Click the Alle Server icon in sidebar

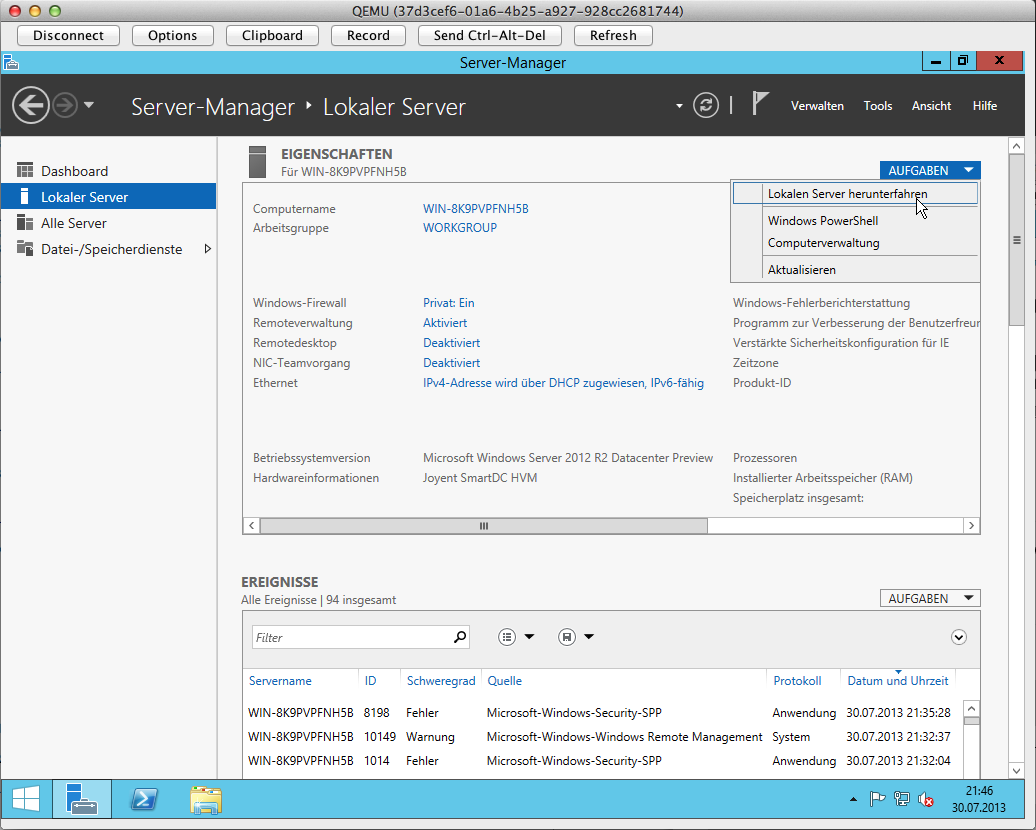pos(24,223)
